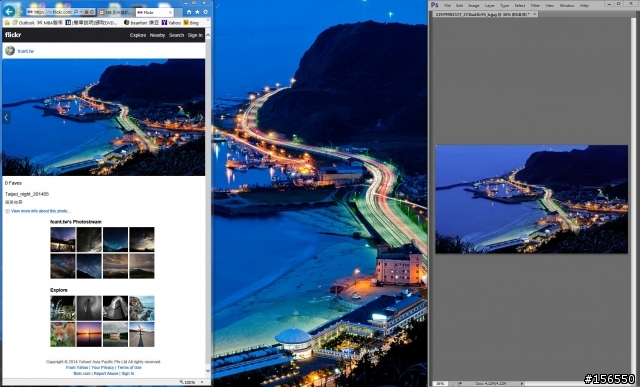Open the browser home icon

(x=189, y=12)
